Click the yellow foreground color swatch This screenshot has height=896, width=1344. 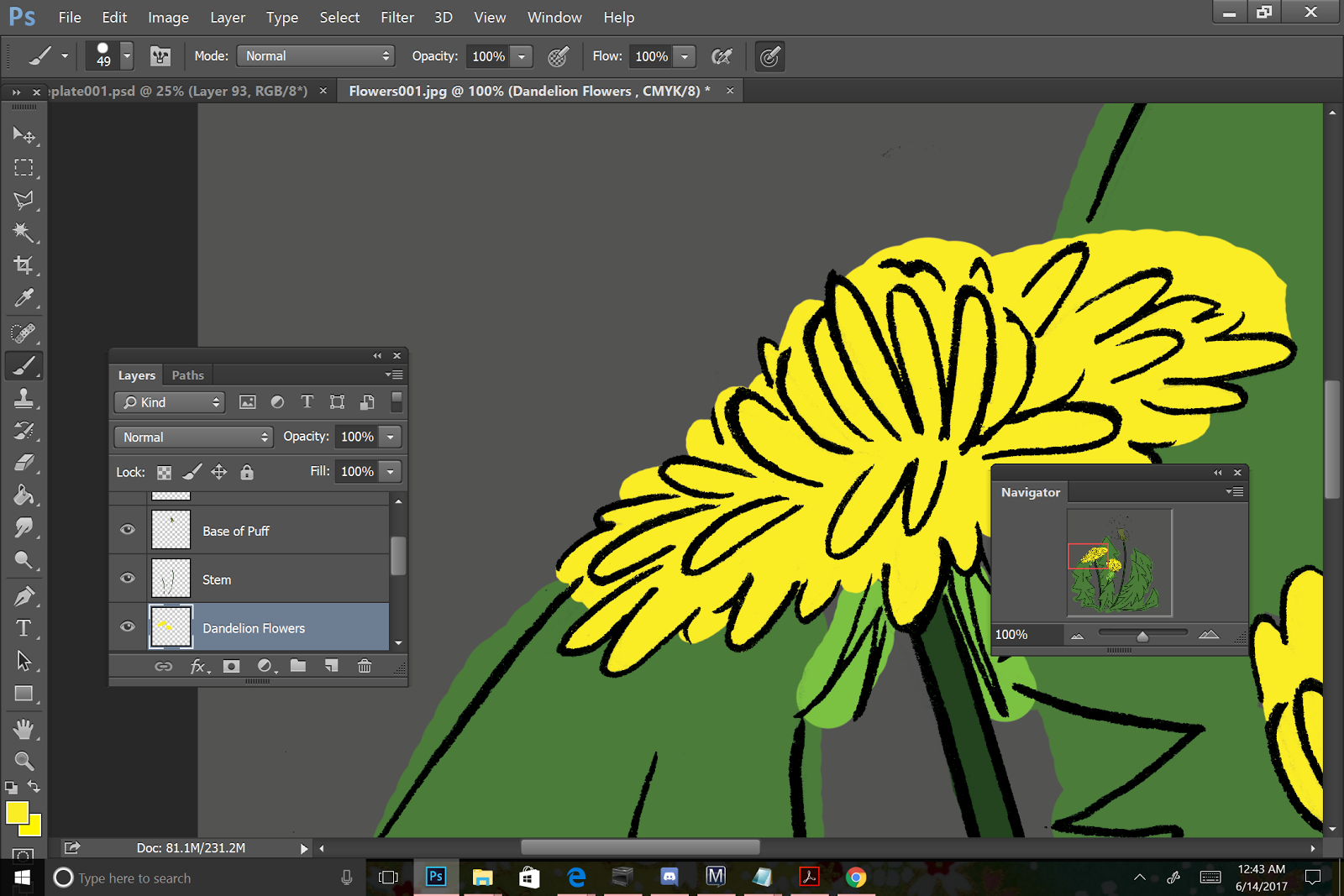tap(16, 812)
